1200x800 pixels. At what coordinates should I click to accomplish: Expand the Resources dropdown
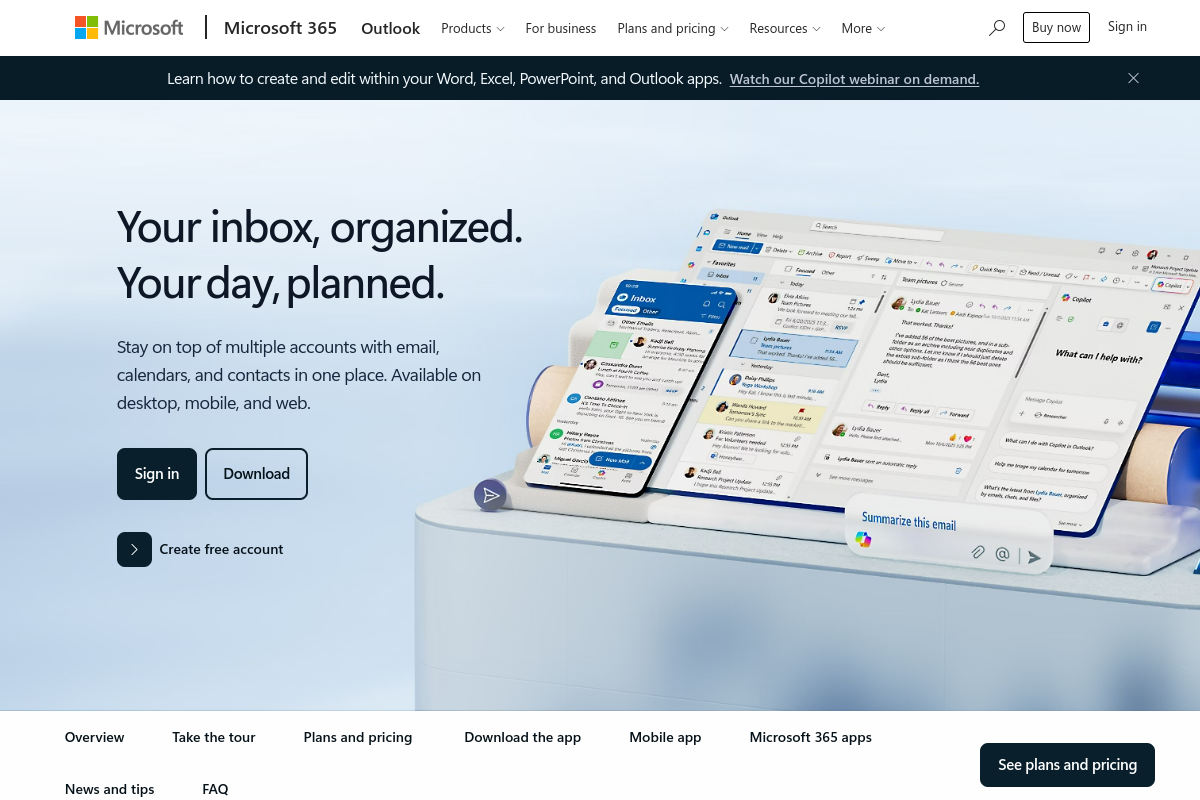pyautogui.click(x=785, y=28)
